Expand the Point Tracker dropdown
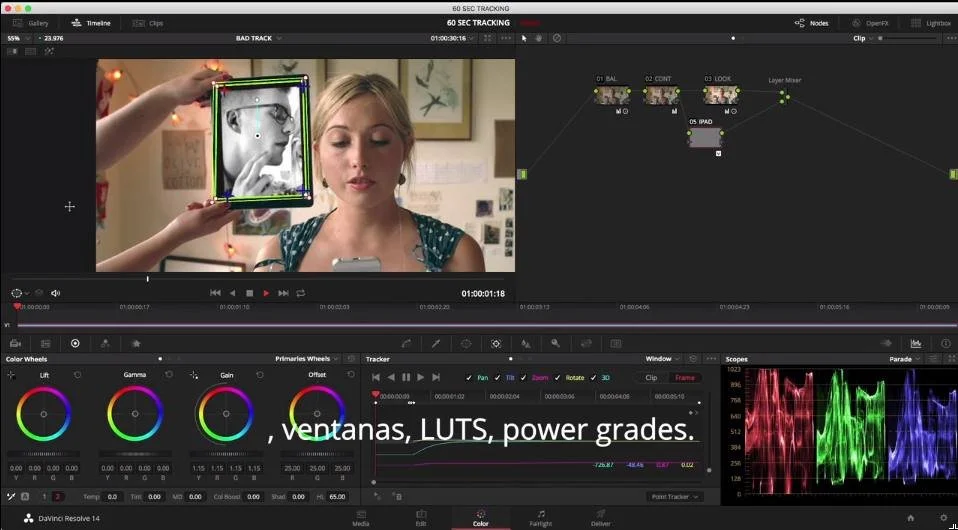958x530 pixels. tap(674, 497)
